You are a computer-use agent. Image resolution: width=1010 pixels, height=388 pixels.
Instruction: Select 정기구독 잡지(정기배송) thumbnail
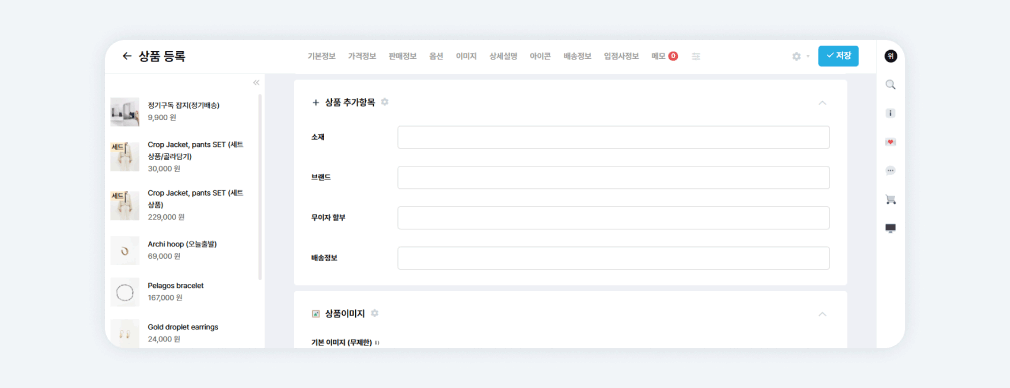tap(124, 112)
